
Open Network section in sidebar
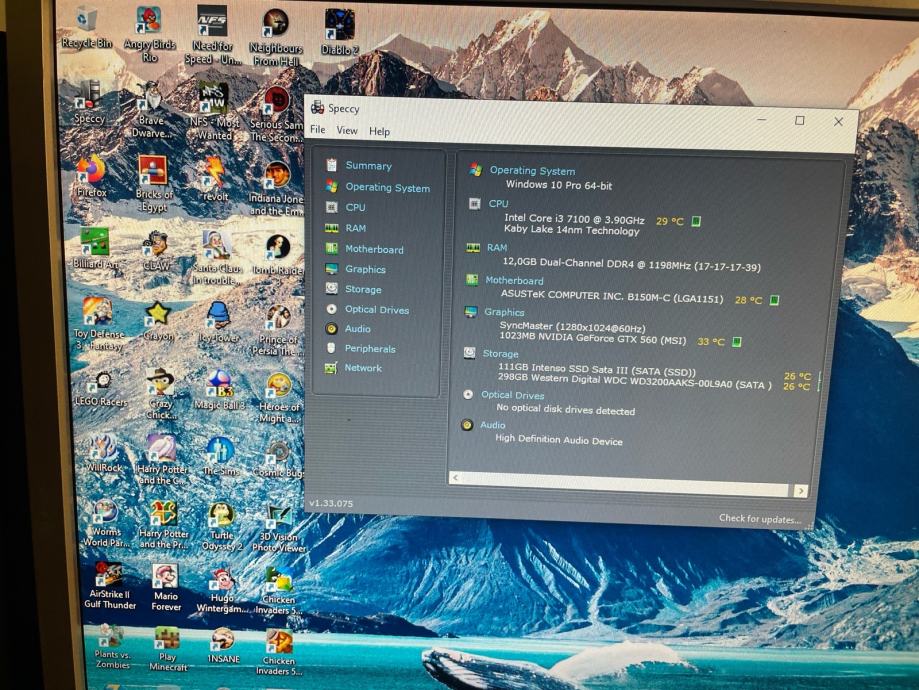353,368
